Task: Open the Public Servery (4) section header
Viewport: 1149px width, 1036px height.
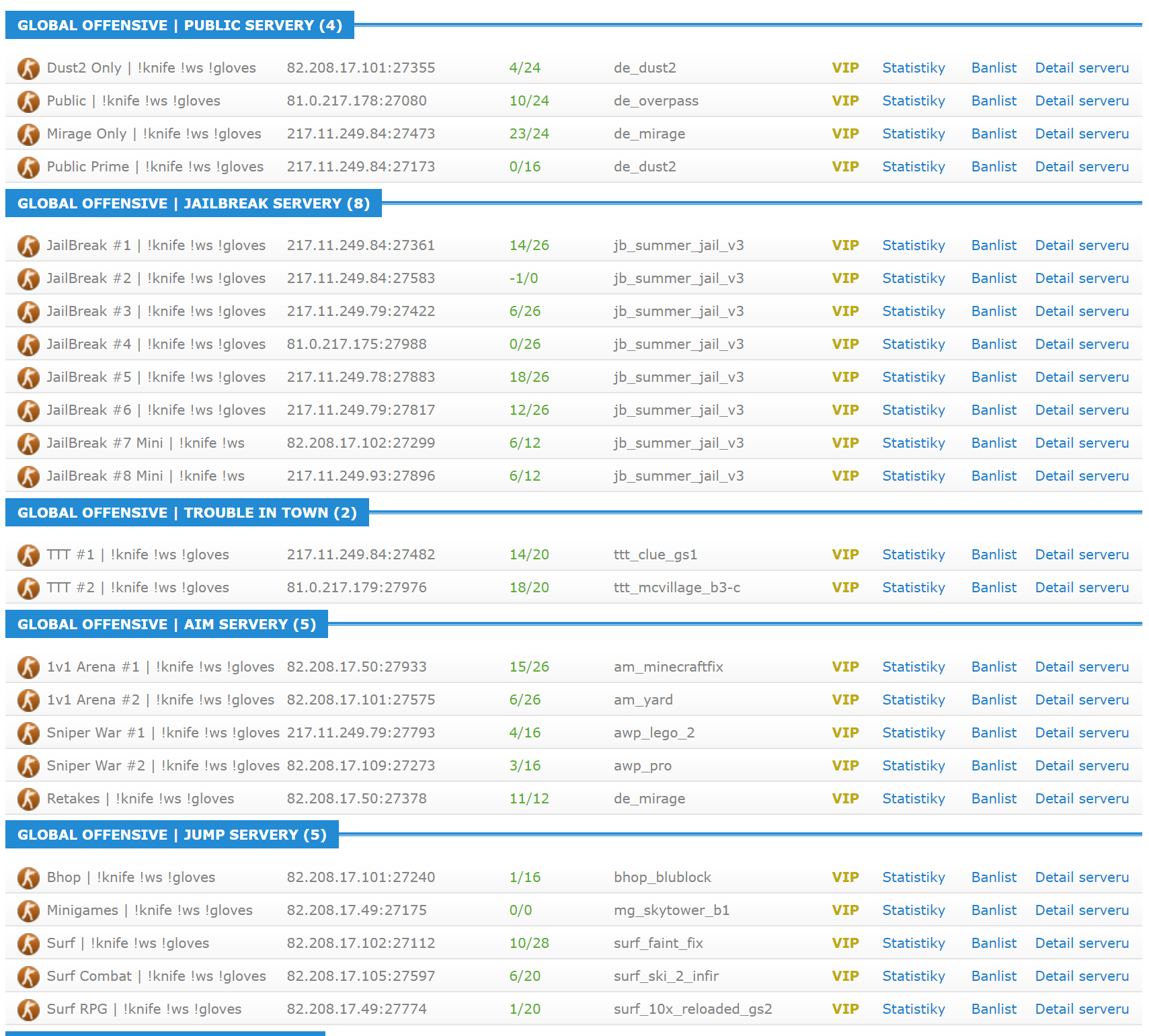Action: (x=180, y=25)
